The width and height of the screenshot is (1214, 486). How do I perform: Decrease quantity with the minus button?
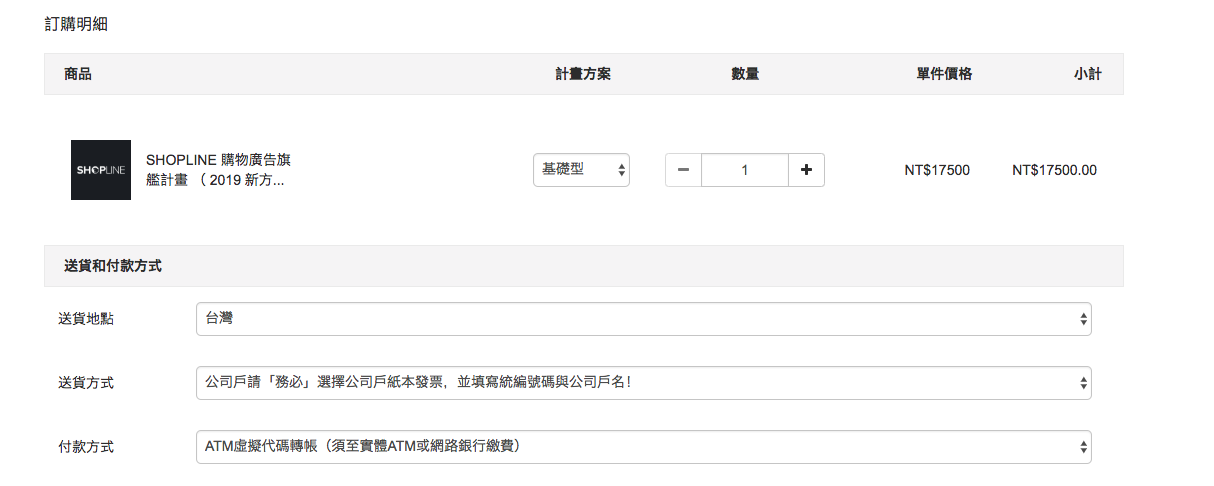pos(683,170)
